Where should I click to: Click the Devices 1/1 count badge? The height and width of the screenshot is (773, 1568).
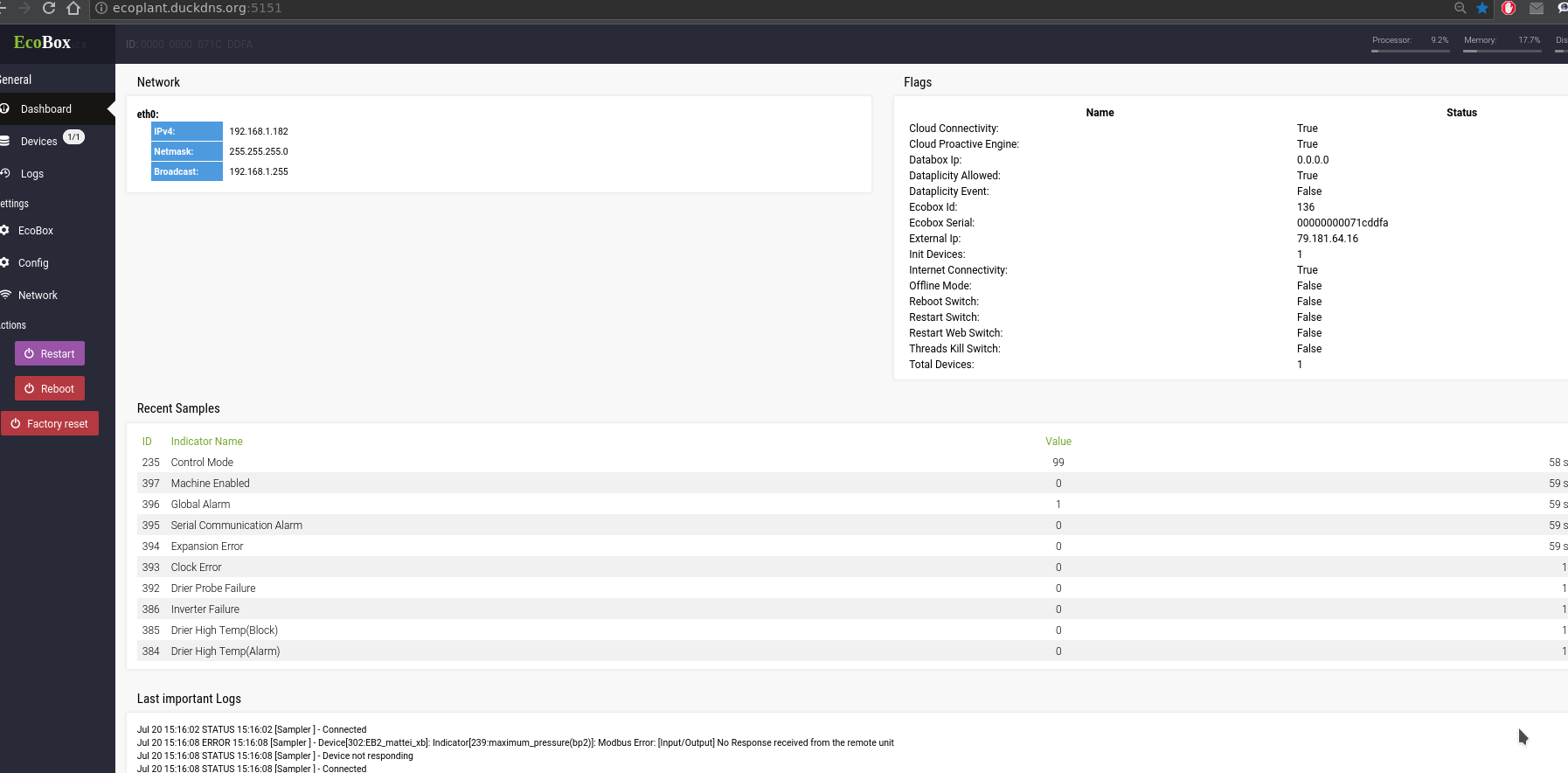[74, 137]
